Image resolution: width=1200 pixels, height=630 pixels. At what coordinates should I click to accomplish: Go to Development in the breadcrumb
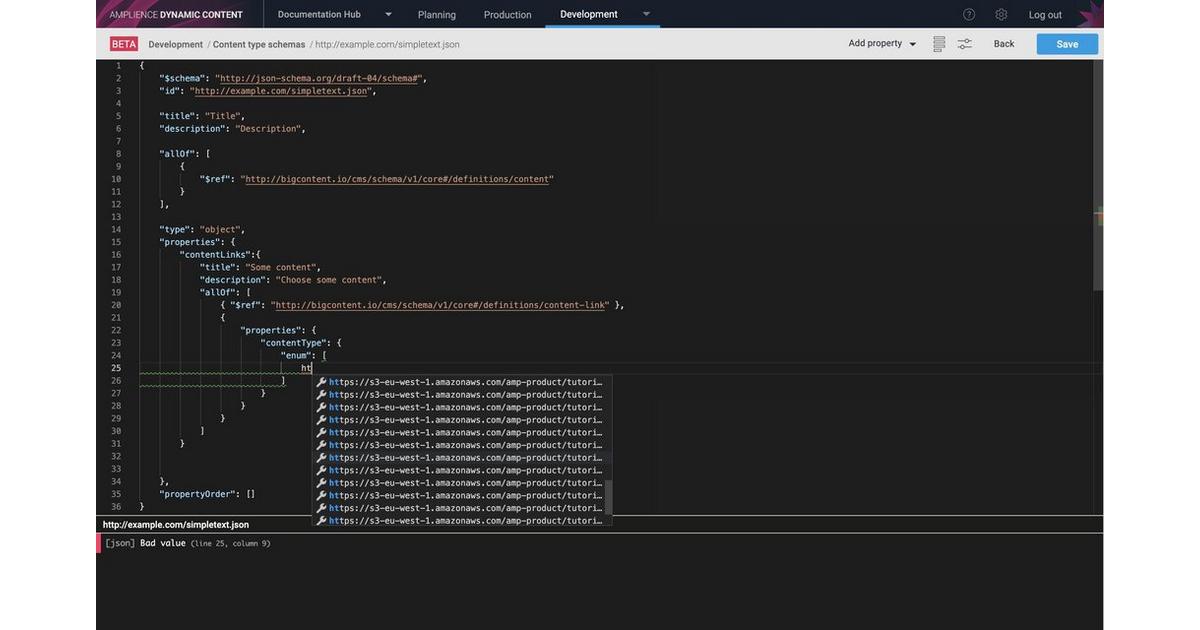176,44
